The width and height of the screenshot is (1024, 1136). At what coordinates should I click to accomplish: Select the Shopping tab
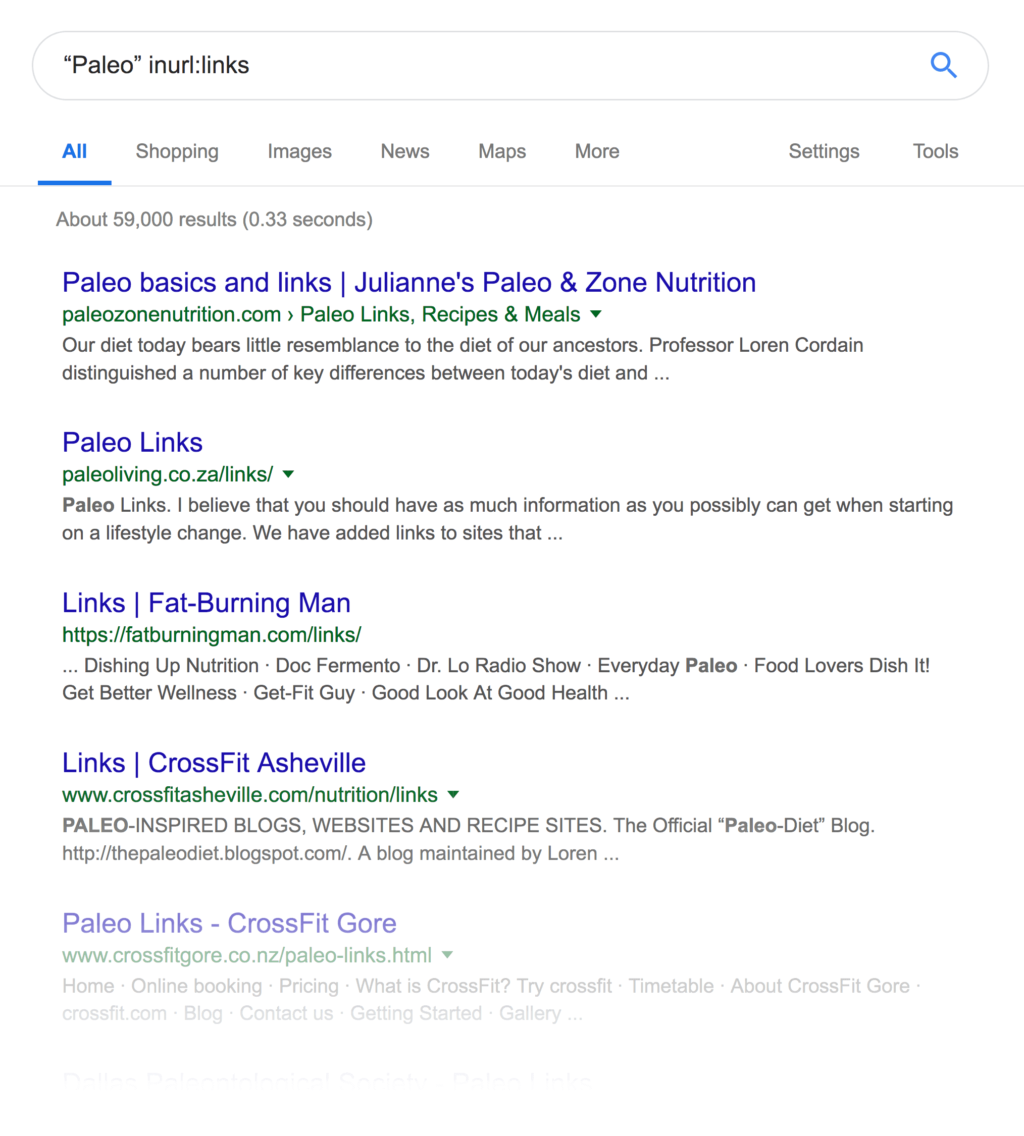point(177,151)
